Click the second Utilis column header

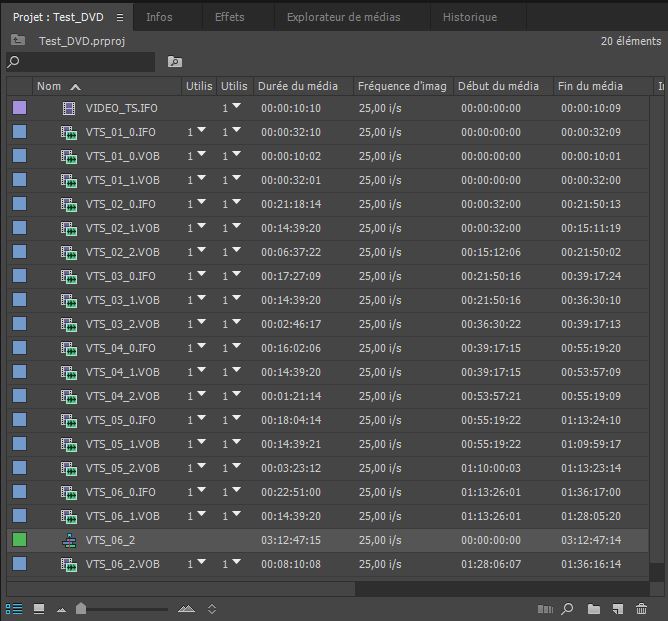234,86
